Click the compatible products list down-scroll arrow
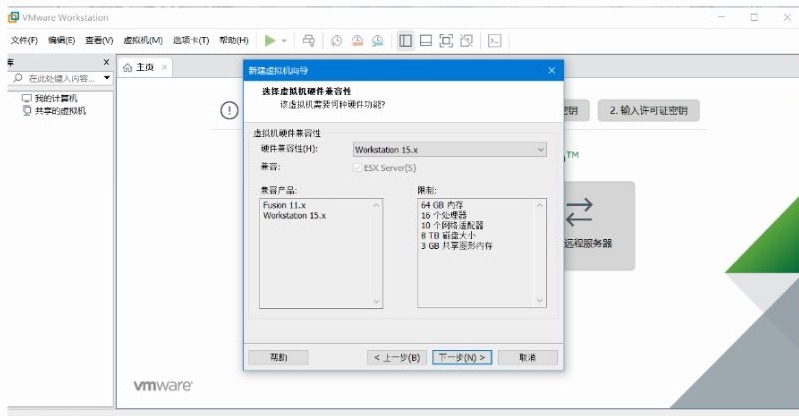The image size is (799, 416). click(377, 301)
